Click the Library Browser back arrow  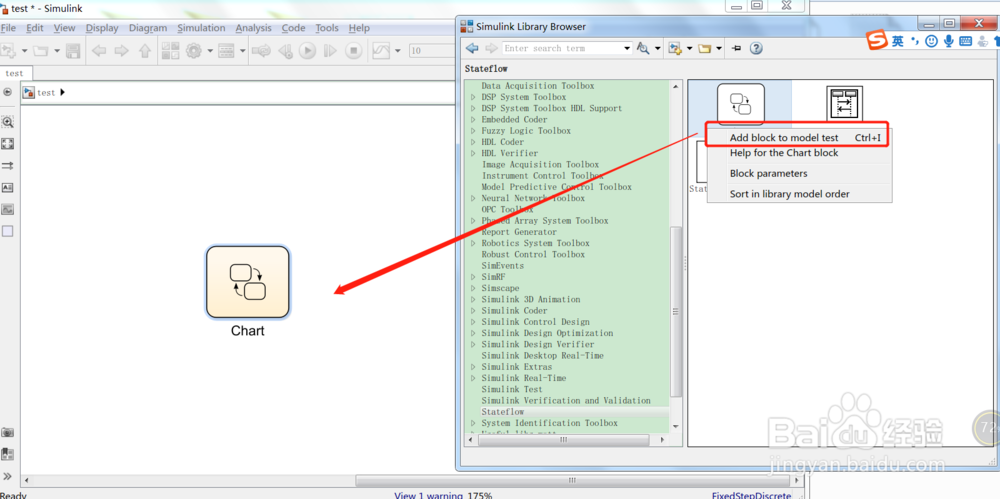pos(472,48)
